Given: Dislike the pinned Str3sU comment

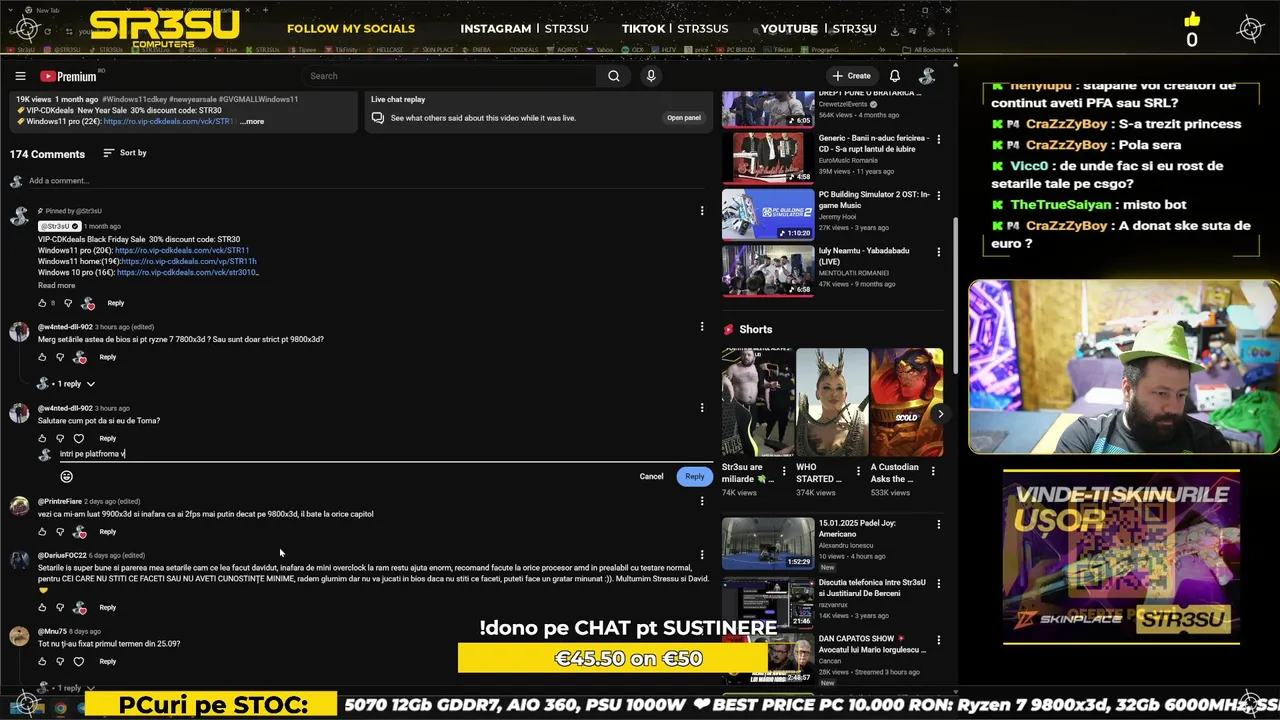Looking at the screenshot, I should 68,303.
